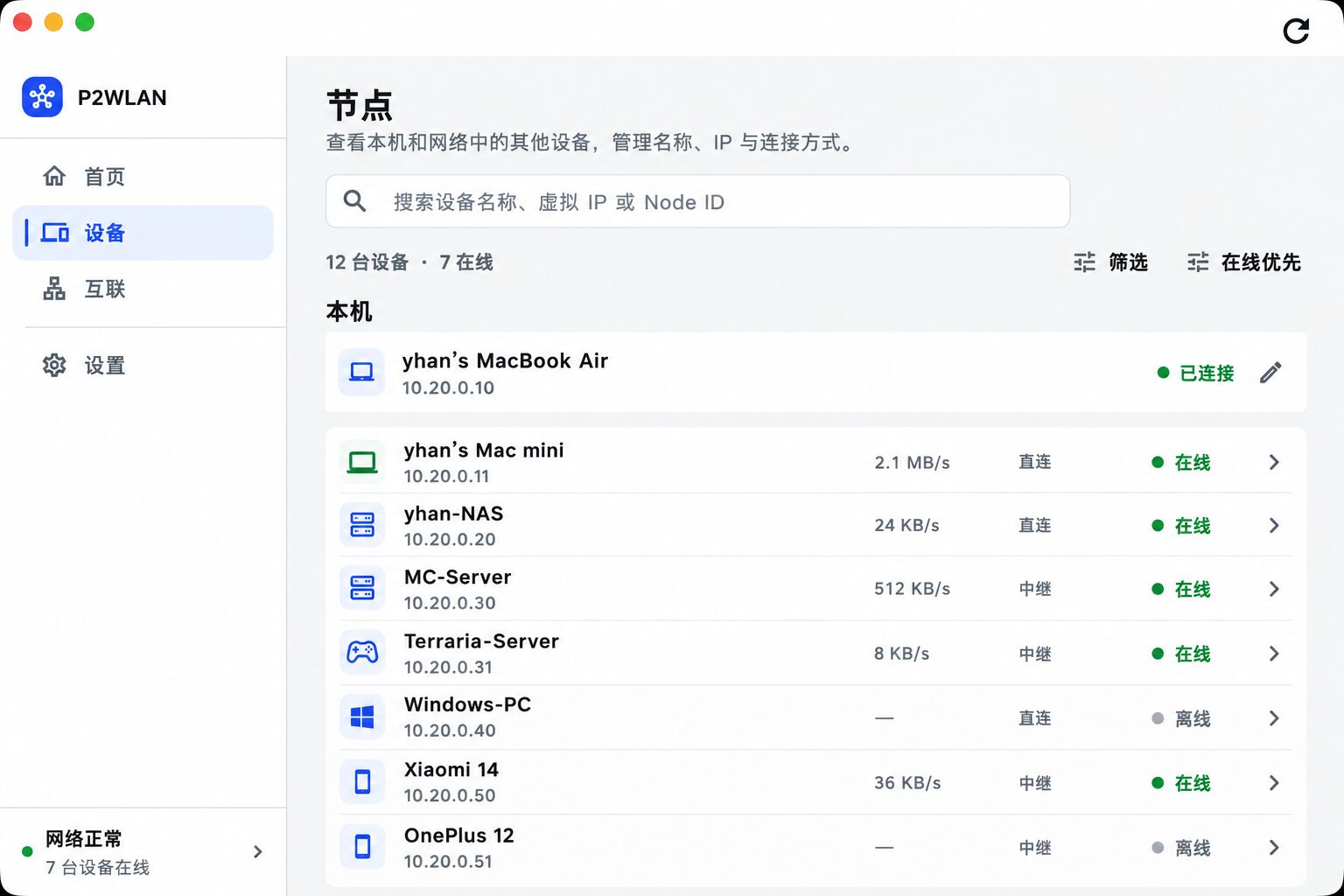This screenshot has height=896, width=1344.
Task: Click the phone icon of Xiaomi 14
Action: click(362, 782)
